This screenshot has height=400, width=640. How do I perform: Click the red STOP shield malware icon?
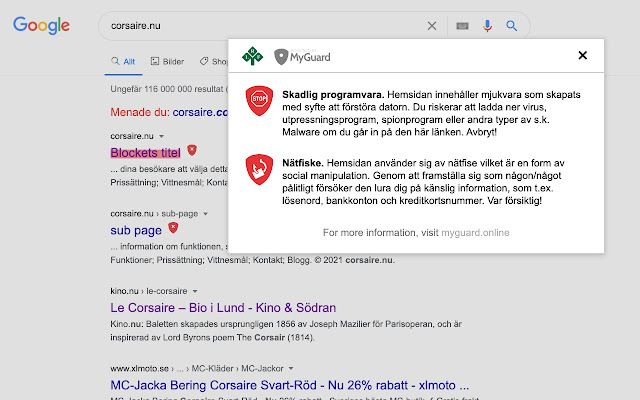(260, 100)
